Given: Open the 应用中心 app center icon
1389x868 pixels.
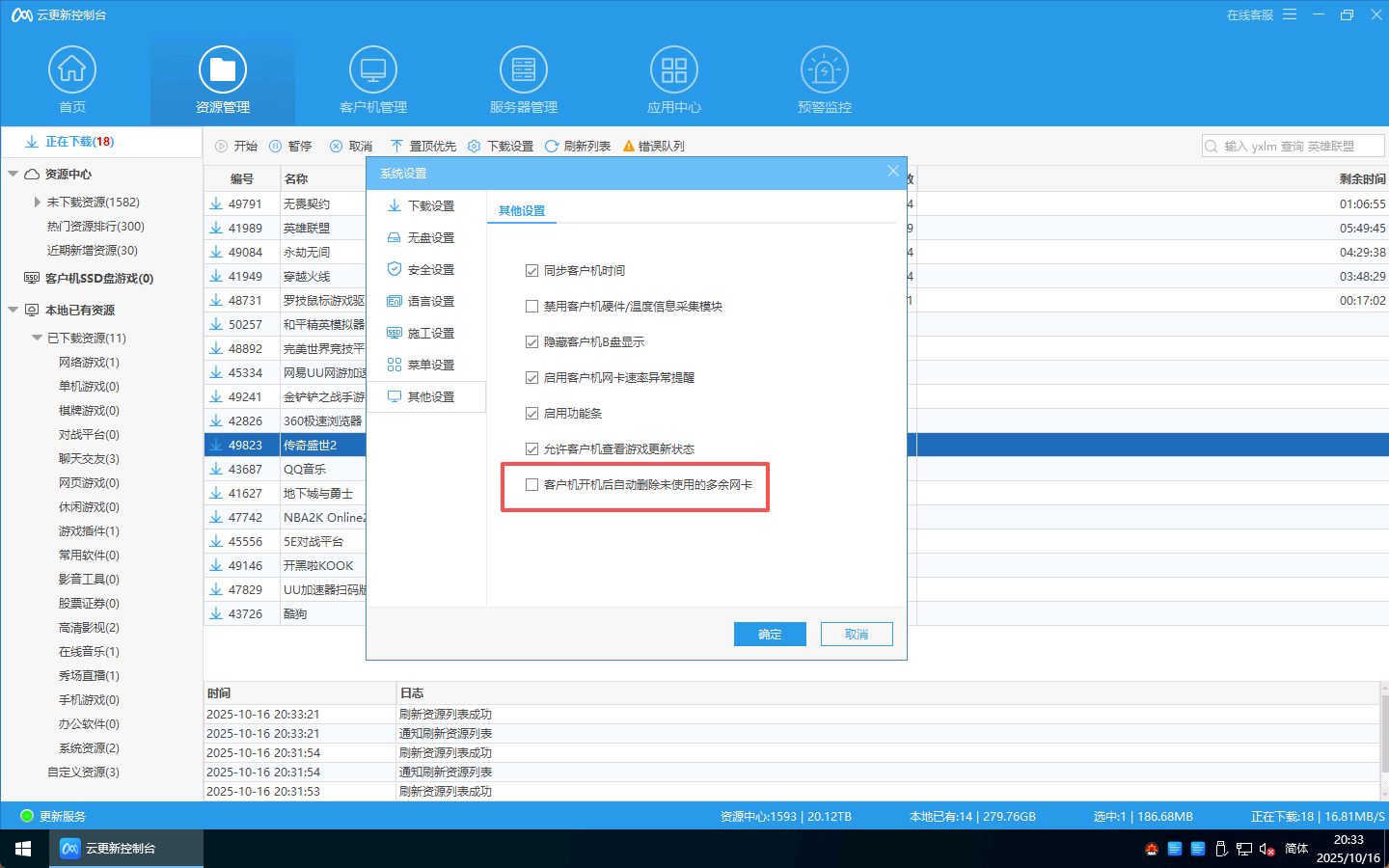Looking at the screenshot, I should point(673,77).
